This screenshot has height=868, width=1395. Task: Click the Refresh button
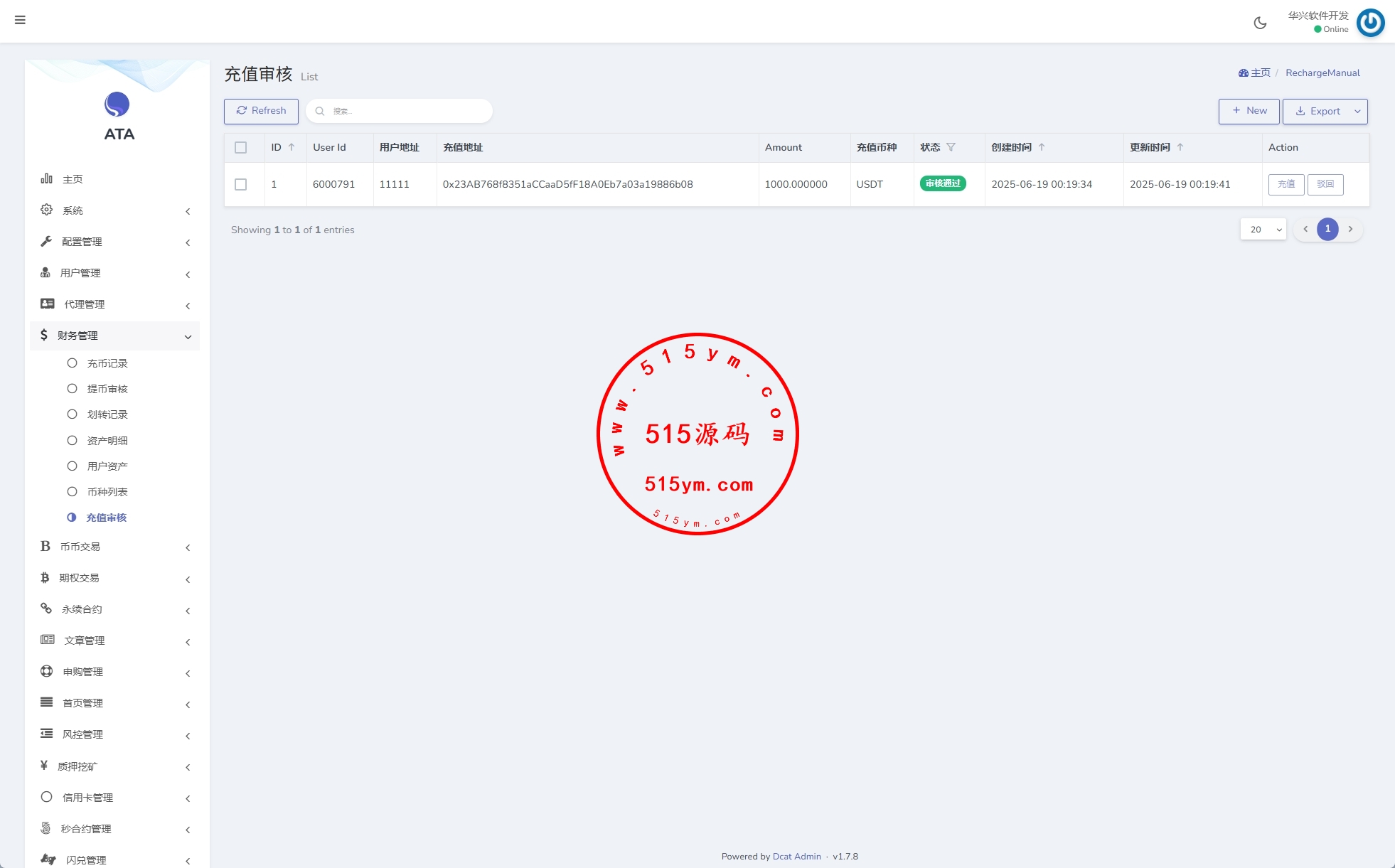[261, 111]
